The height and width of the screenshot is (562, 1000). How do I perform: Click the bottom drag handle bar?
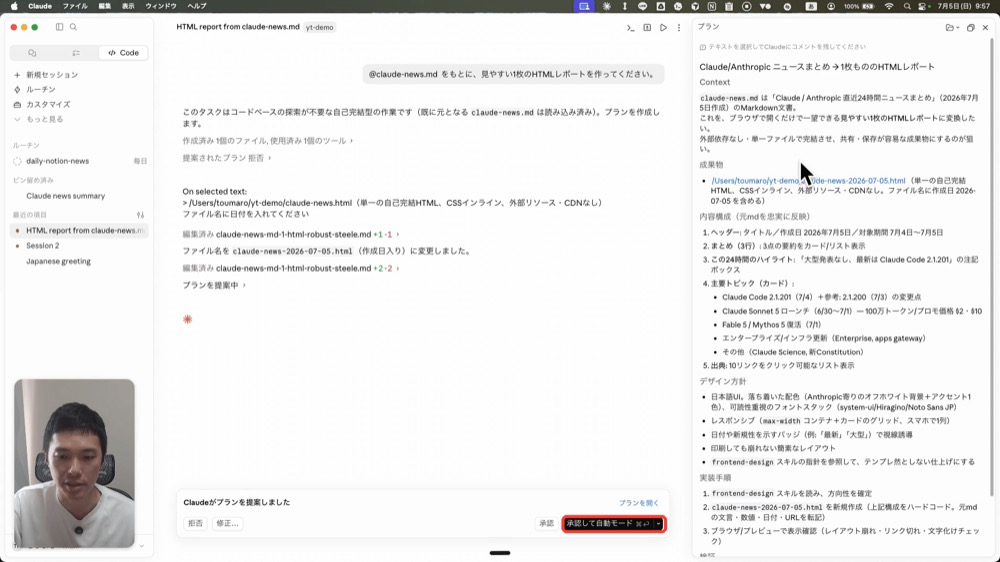500,553
